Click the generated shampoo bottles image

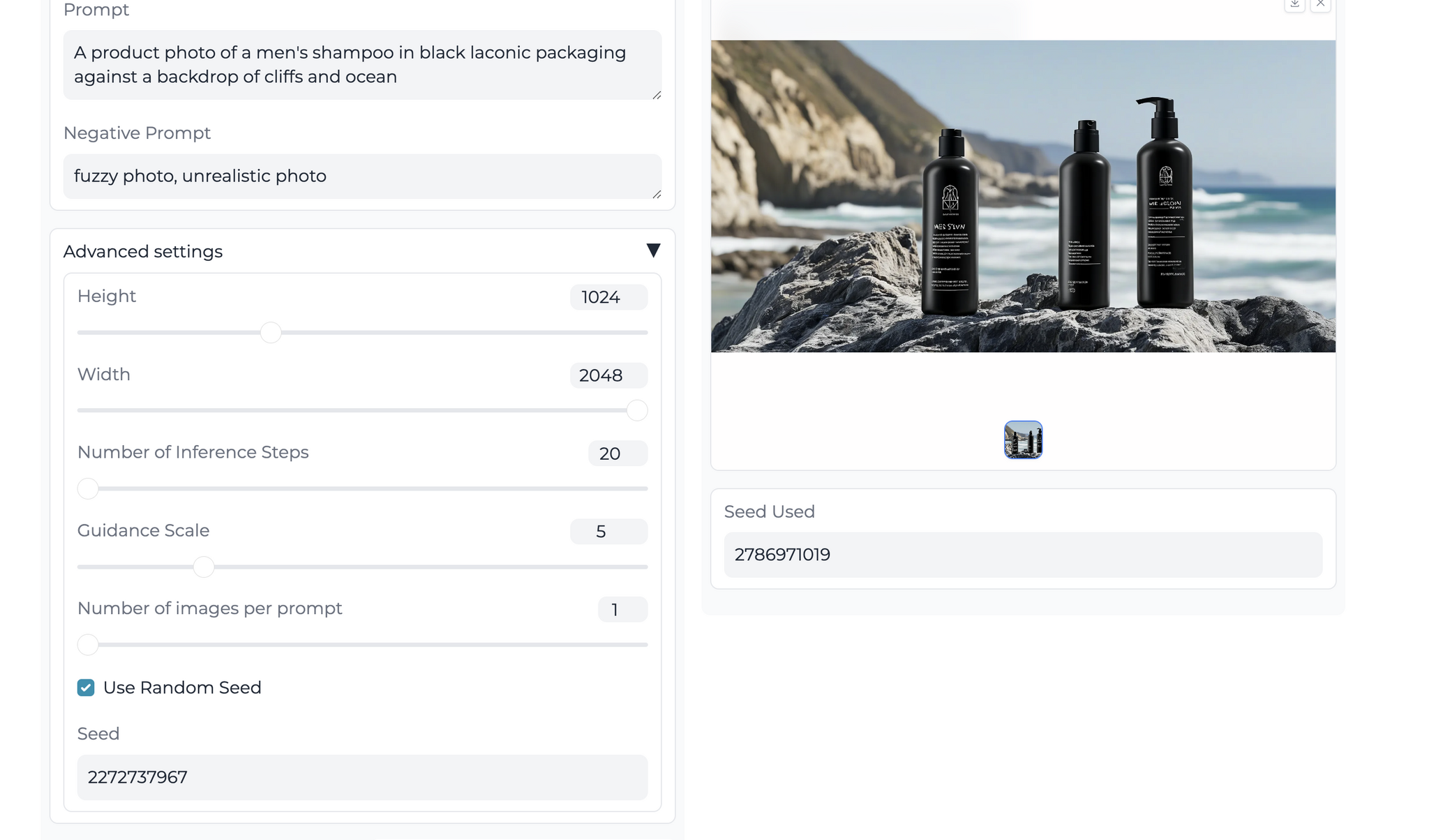[1023, 196]
